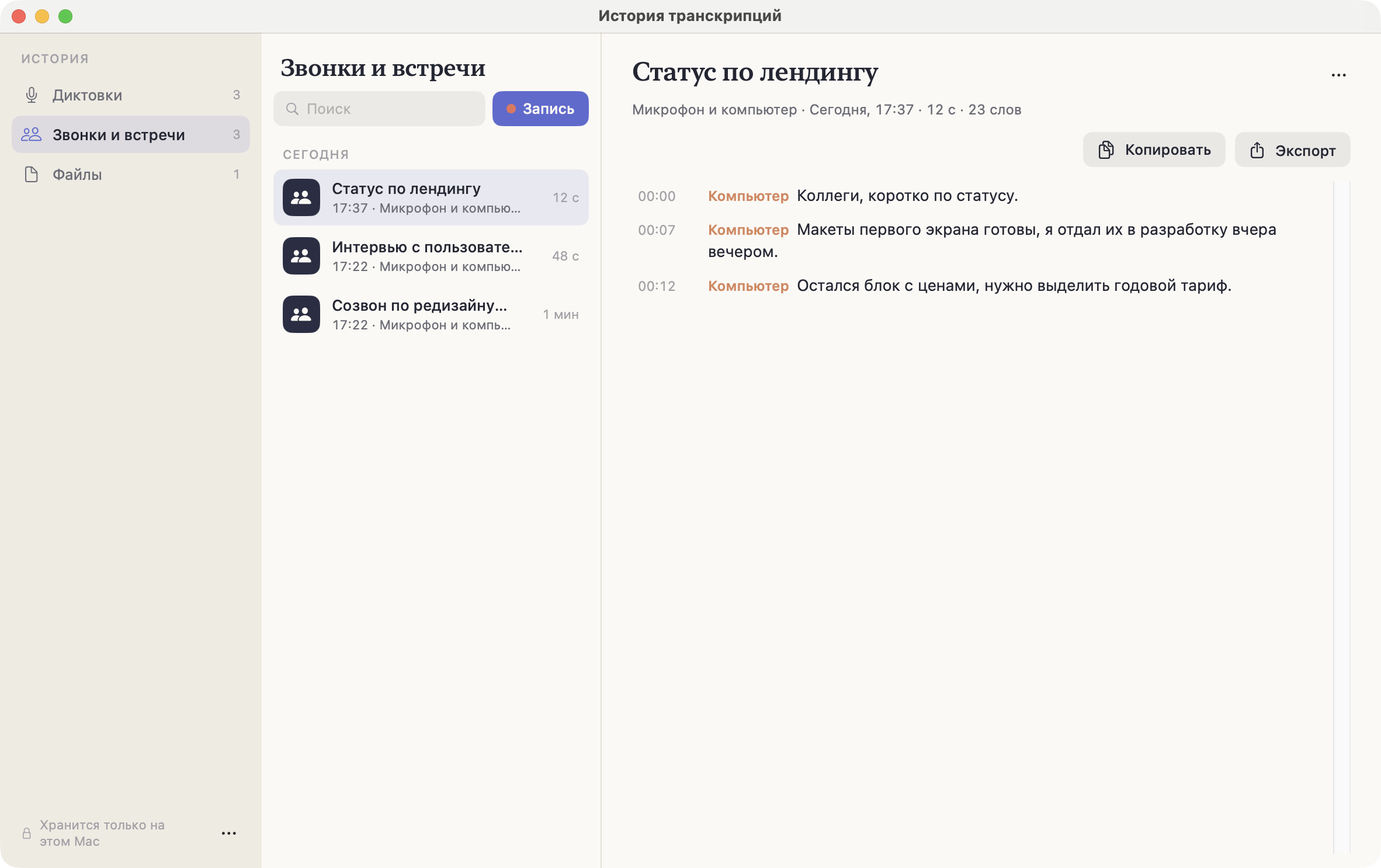Viewport: 1381px width, 868px height.
Task: Export the transcript via Экспорт
Action: point(1293,150)
